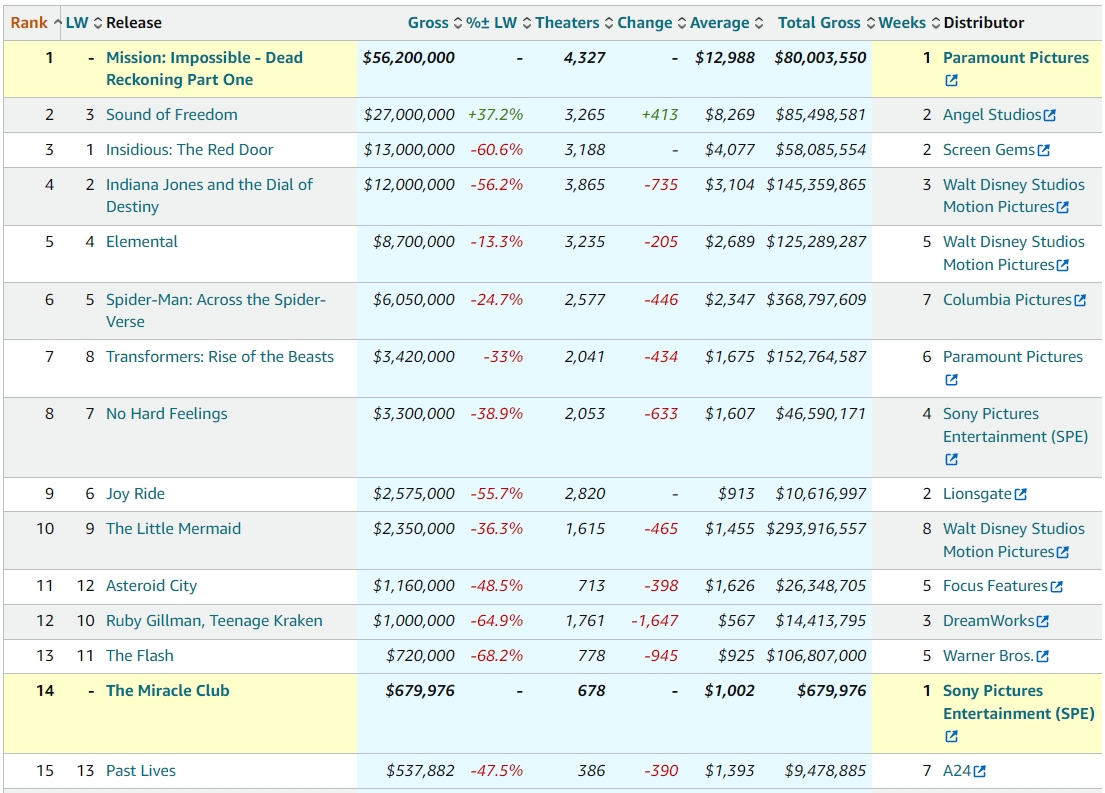
Task: Open the Elemental release link
Action: pyautogui.click(x=142, y=241)
